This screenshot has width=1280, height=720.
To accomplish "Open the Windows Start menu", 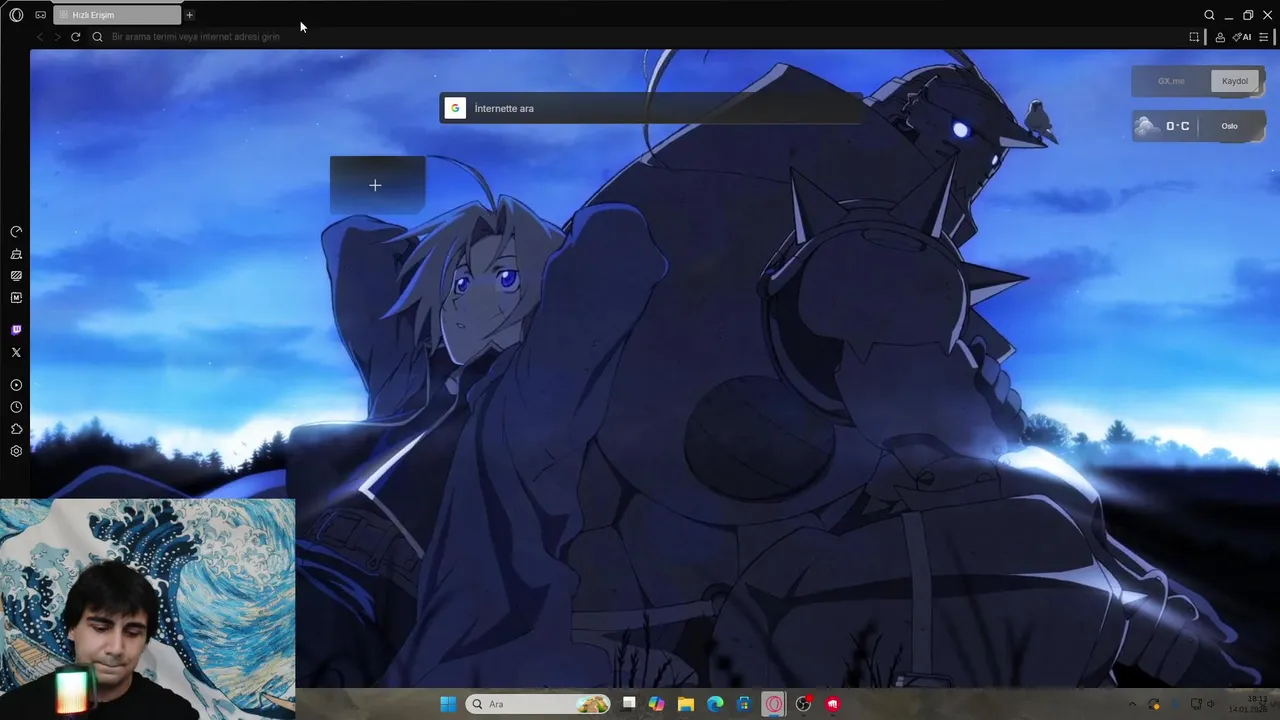I will (x=448, y=704).
